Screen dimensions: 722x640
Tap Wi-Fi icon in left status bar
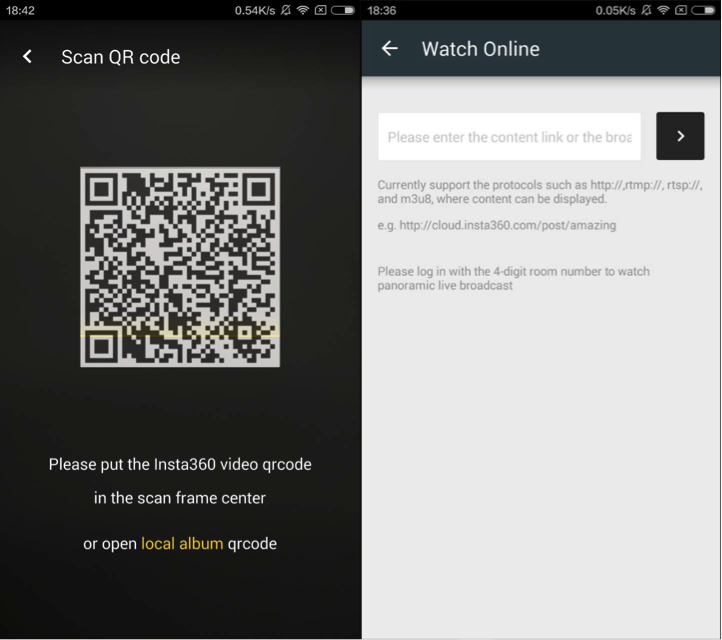pyautogui.click(x=303, y=10)
